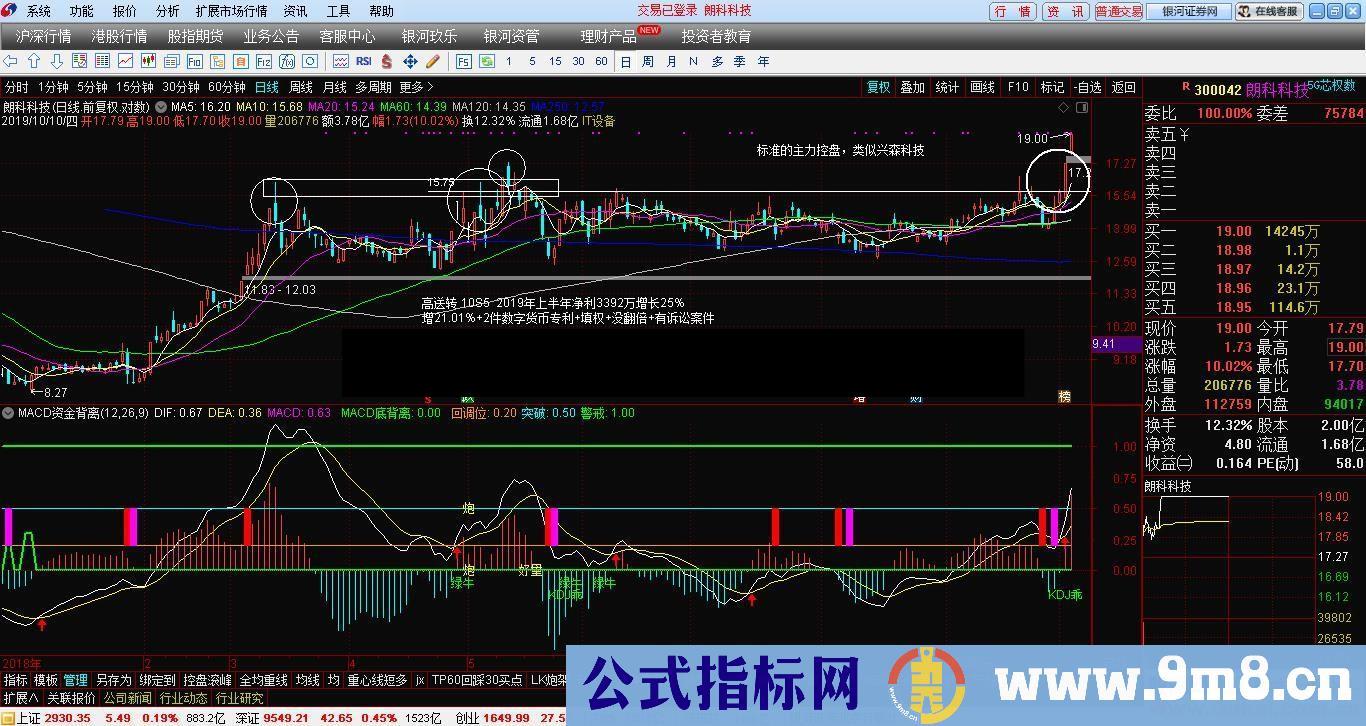Click the red dollar sign icon
The image size is (1366, 726).
point(387,61)
